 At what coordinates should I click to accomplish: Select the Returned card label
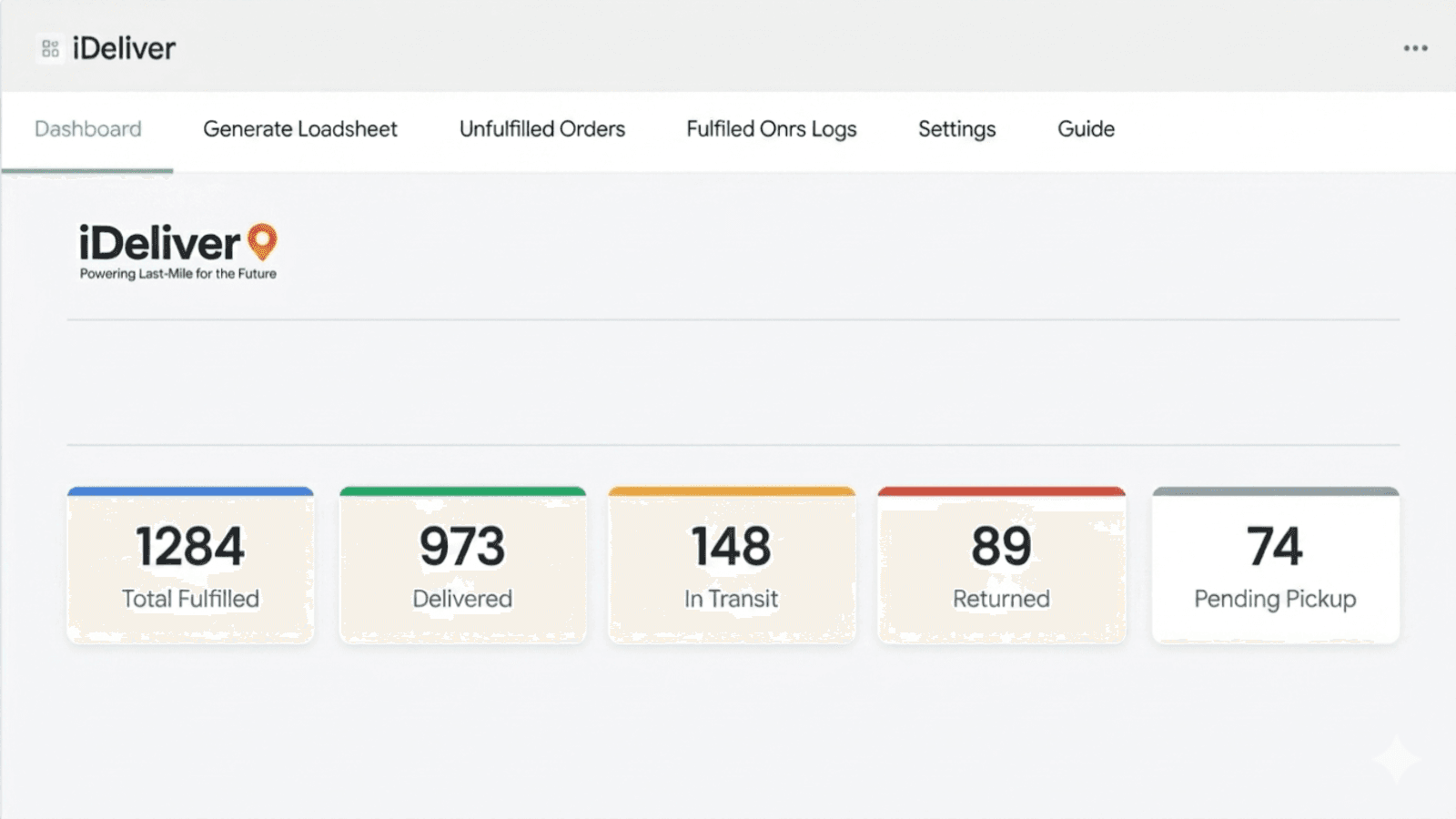(1001, 599)
